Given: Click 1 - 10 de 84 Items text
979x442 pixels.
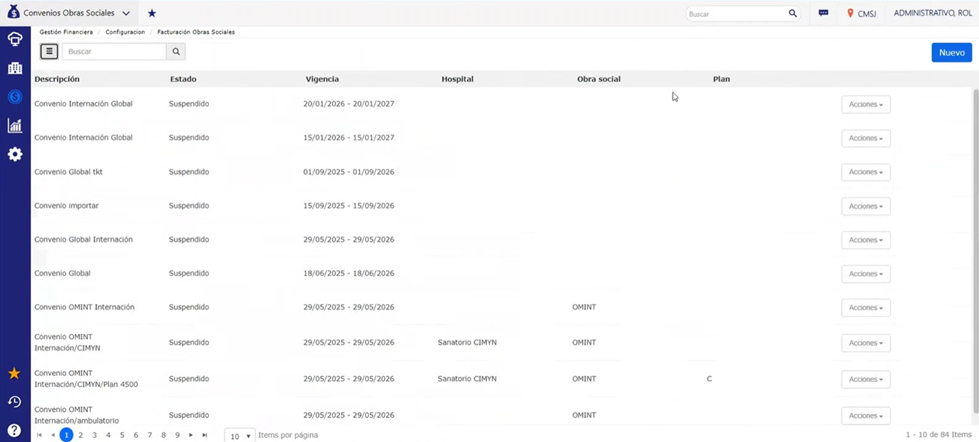Looking at the screenshot, I should pyautogui.click(x=938, y=435).
